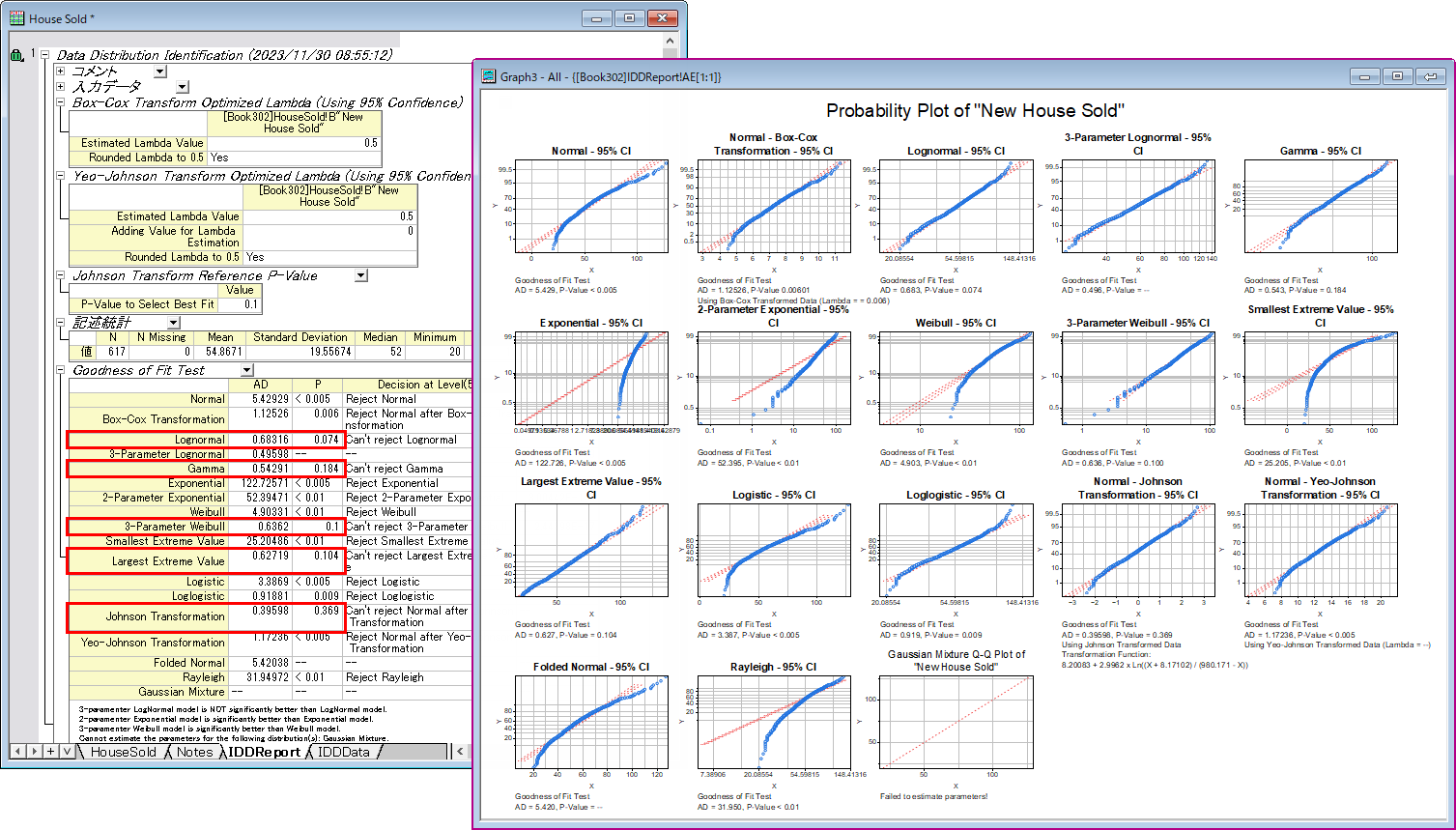Screen dimensions: 1456x830
Task: Switch to the IDDData sheet tab
Action: [343, 752]
